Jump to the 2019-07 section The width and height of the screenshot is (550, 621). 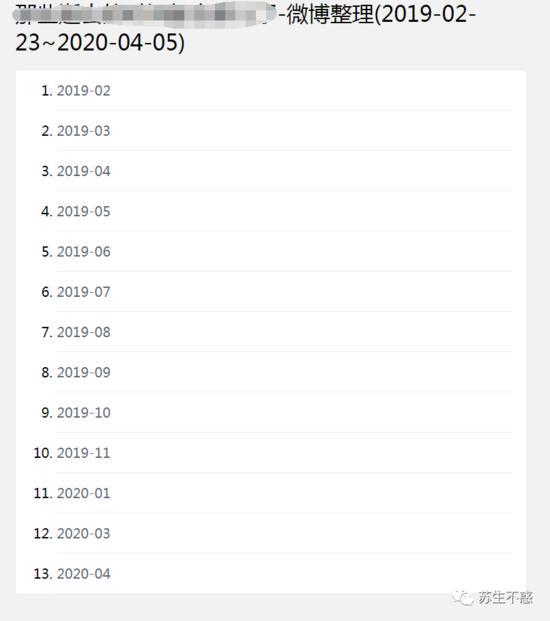point(84,292)
